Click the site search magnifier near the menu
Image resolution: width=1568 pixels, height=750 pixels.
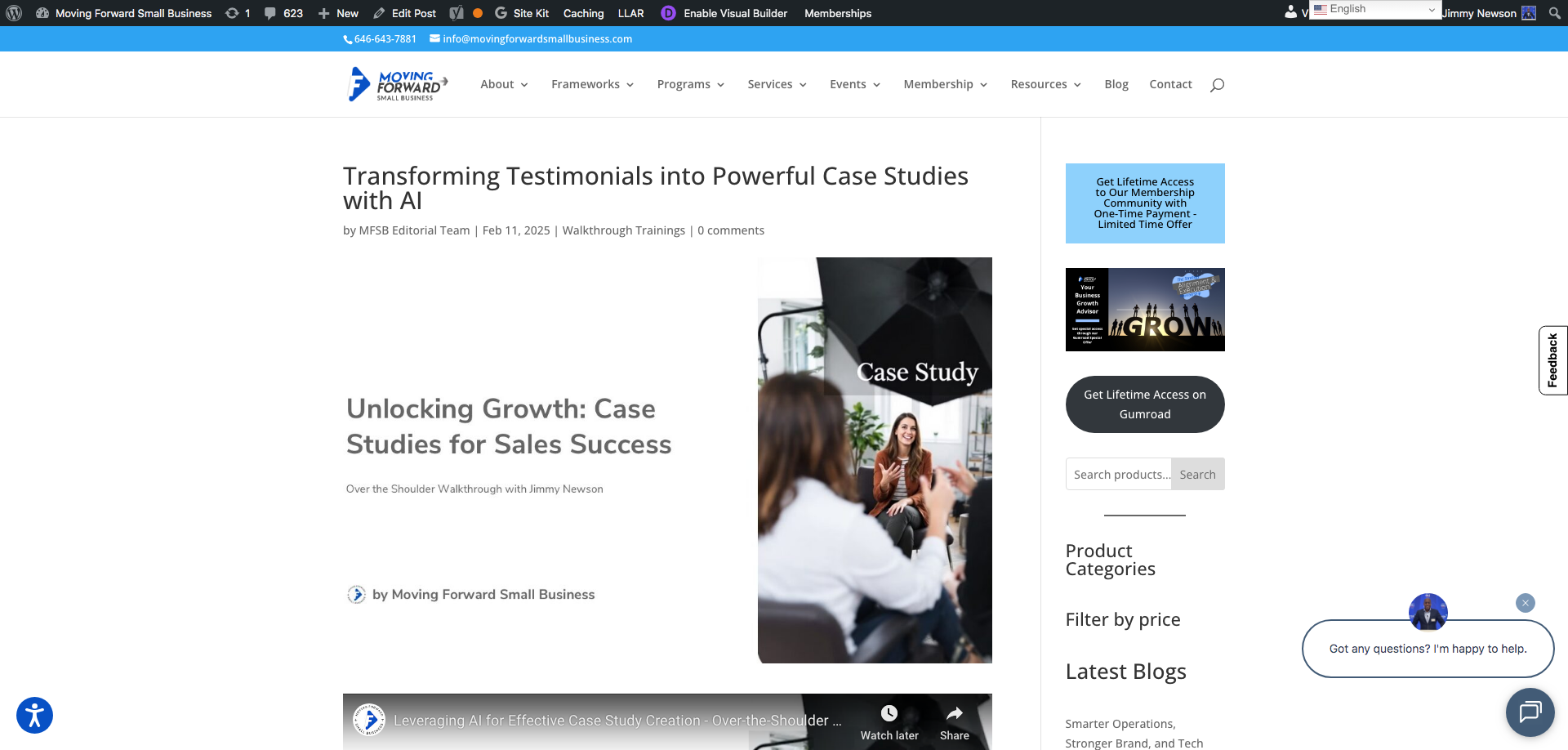pos(1217,85)
